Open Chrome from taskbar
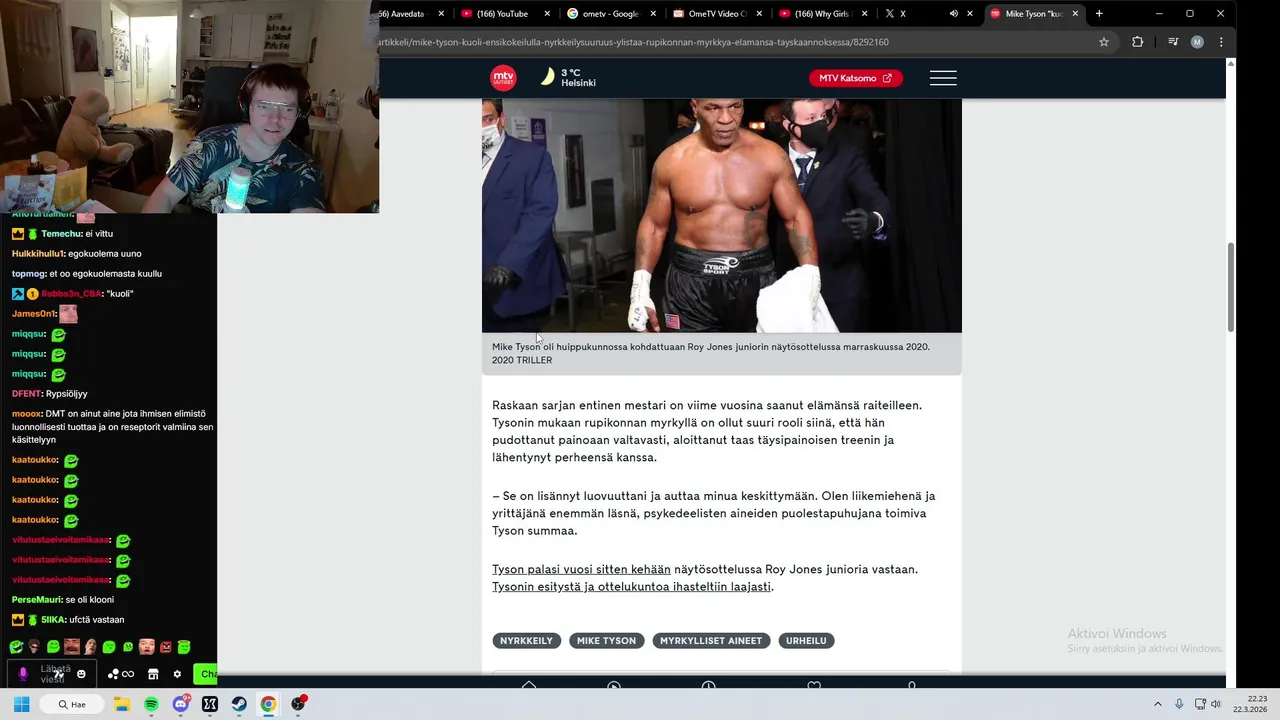1280x720 pixels. pyautogui.click(x=268, y=704)
